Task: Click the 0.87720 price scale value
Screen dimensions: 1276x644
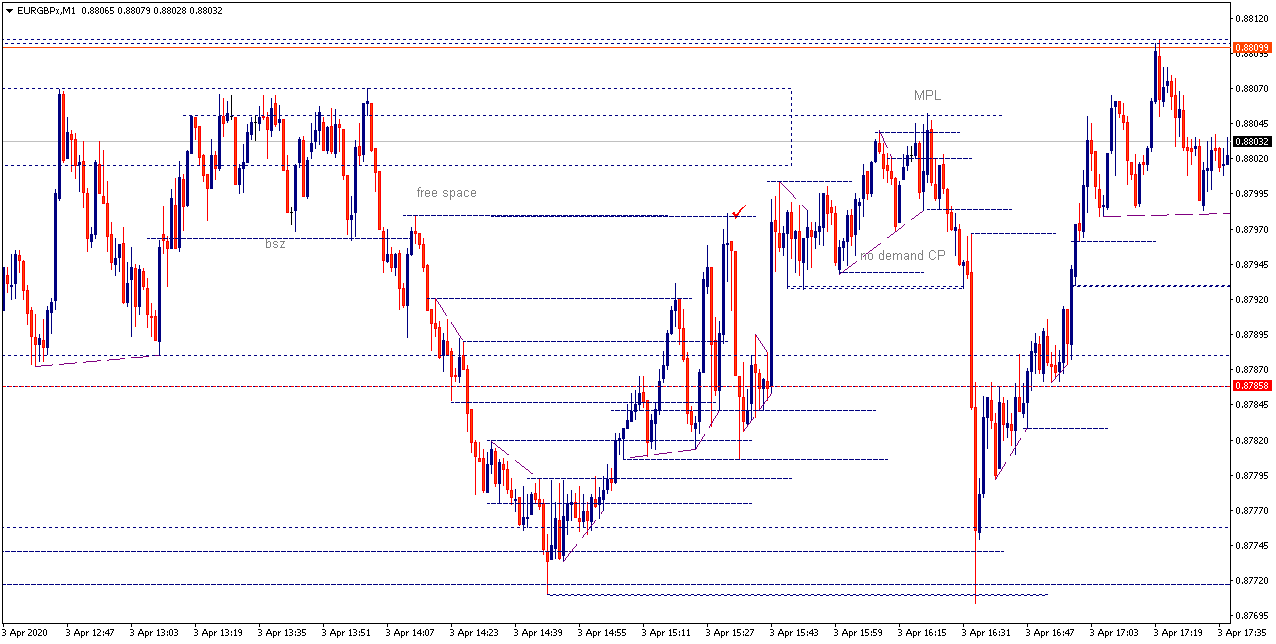Action: pos(1253,581)
